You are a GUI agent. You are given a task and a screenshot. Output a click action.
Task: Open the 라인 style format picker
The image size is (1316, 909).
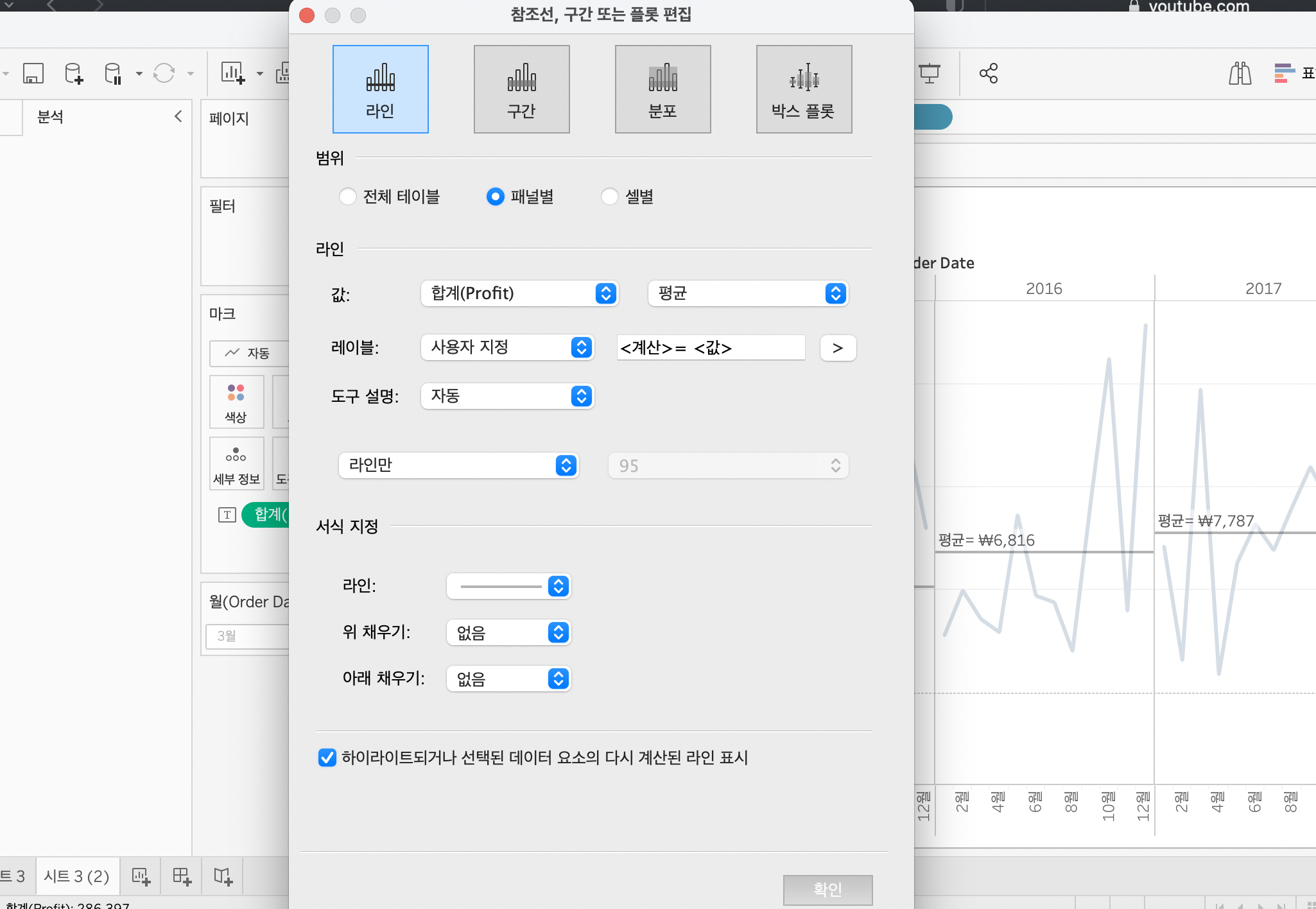pos(508,586)
